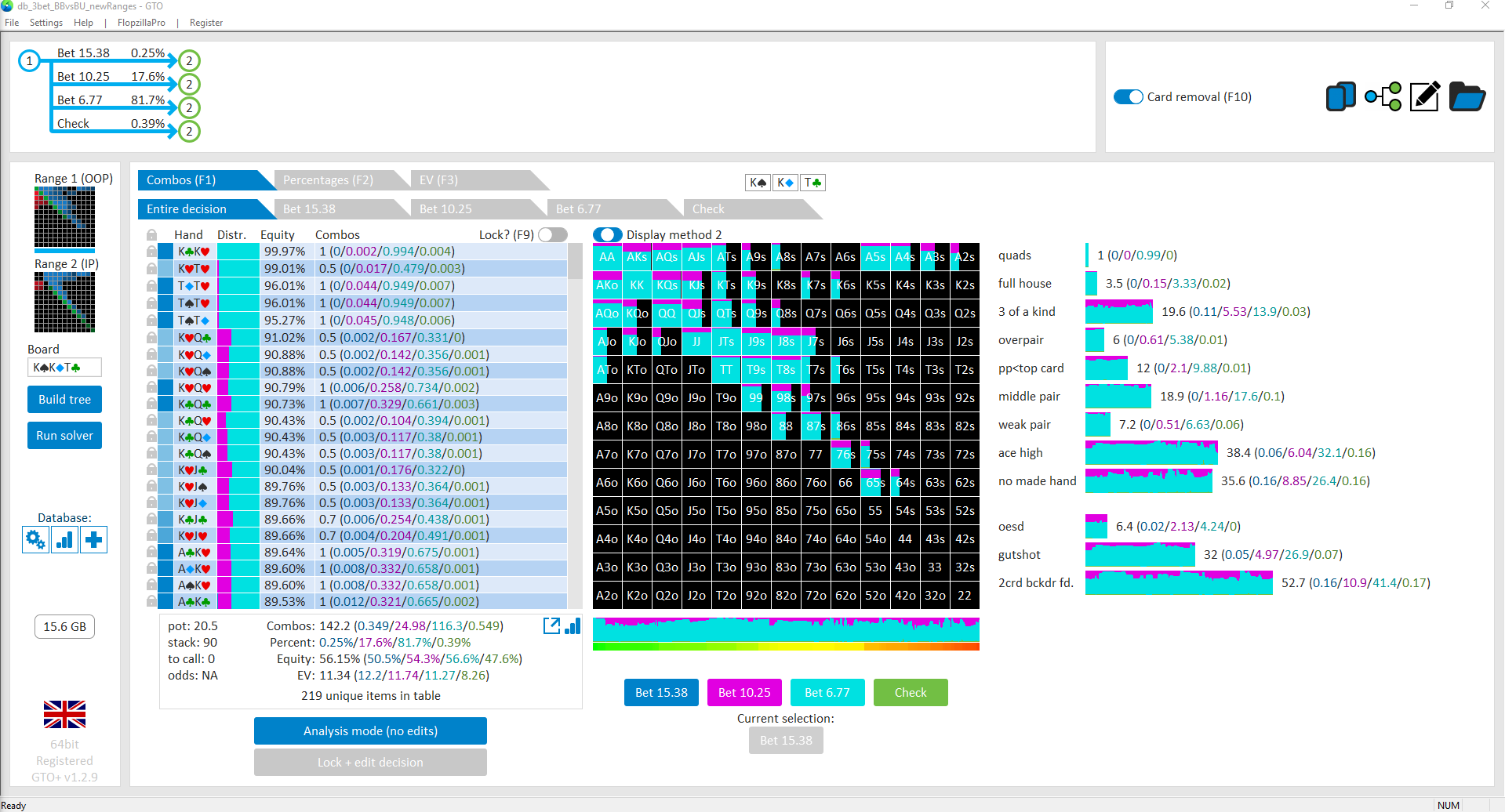Click the 22 cell in range matrix

coord(965,596)
